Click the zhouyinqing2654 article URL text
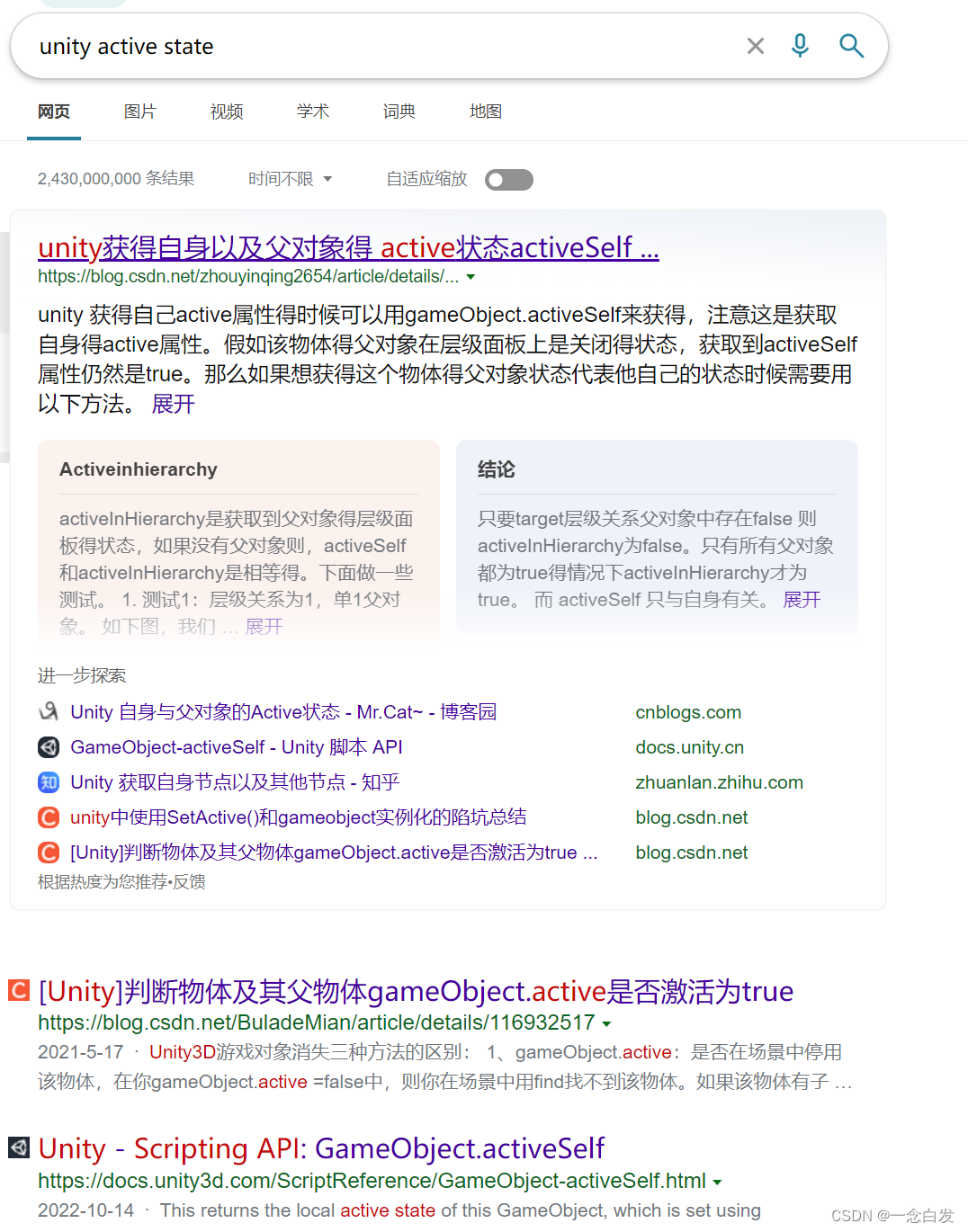 pos(248,276)
